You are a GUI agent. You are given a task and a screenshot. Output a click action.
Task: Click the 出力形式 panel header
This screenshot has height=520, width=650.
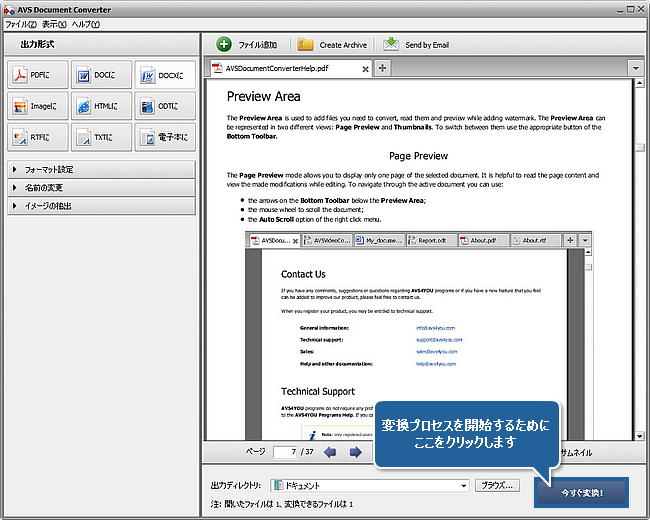pyautogui.click(x=101, y=44)
